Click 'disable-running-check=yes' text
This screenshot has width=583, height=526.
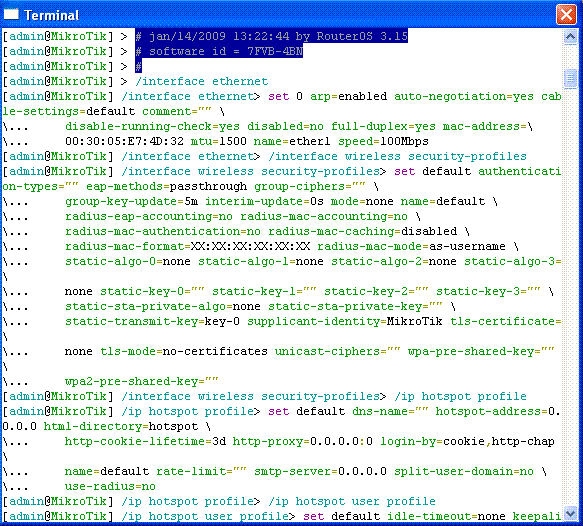pyautogui.click(x=152, y=126)
